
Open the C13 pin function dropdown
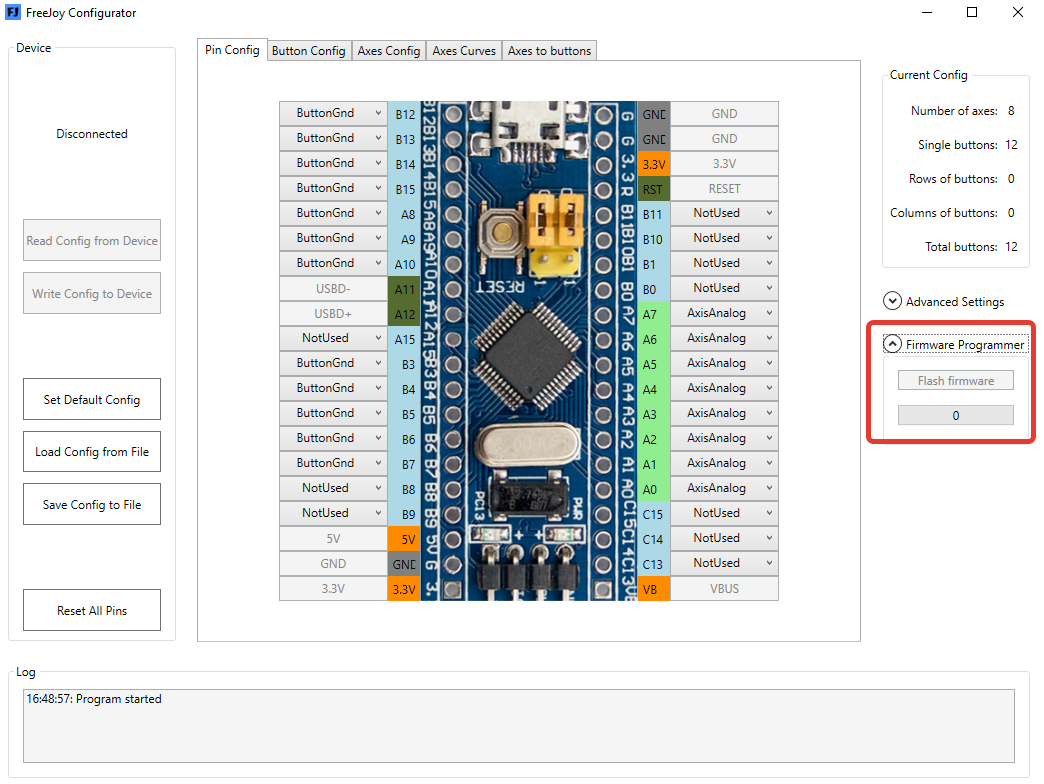724,563
